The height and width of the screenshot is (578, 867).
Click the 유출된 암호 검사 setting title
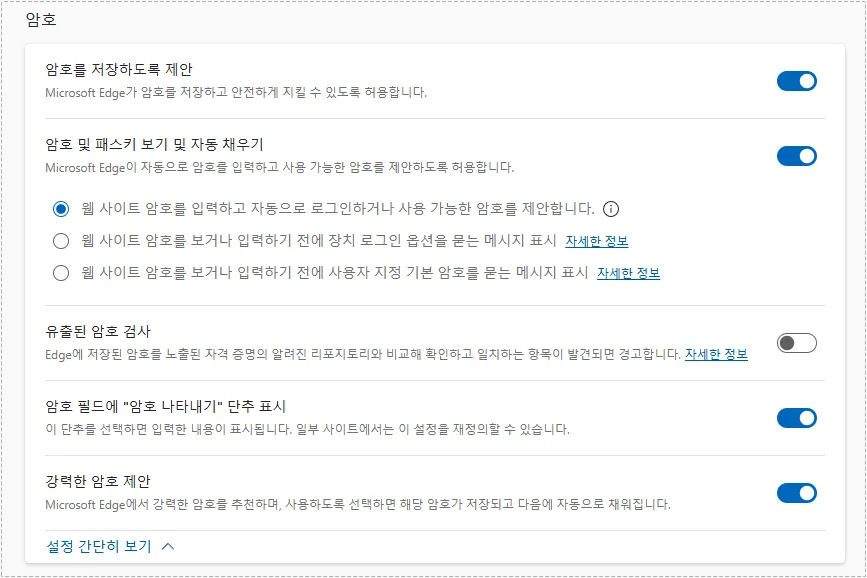point(98,331)
